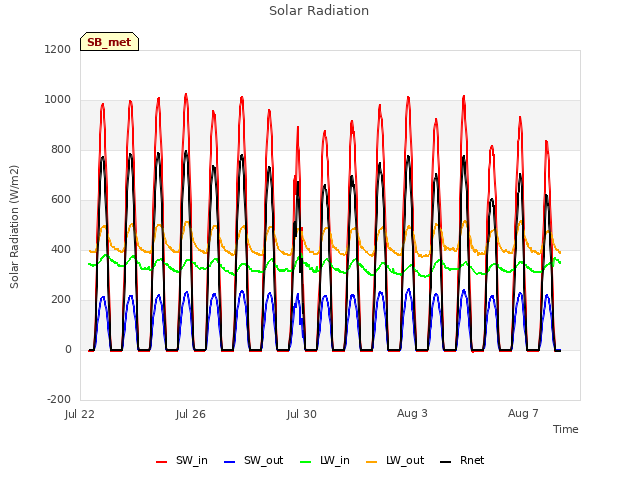This screenshot has width=640, height=480.
Task: Click the Jul 22 x-axis tick label
Action: pyautogui.click(x=80, y=414)
